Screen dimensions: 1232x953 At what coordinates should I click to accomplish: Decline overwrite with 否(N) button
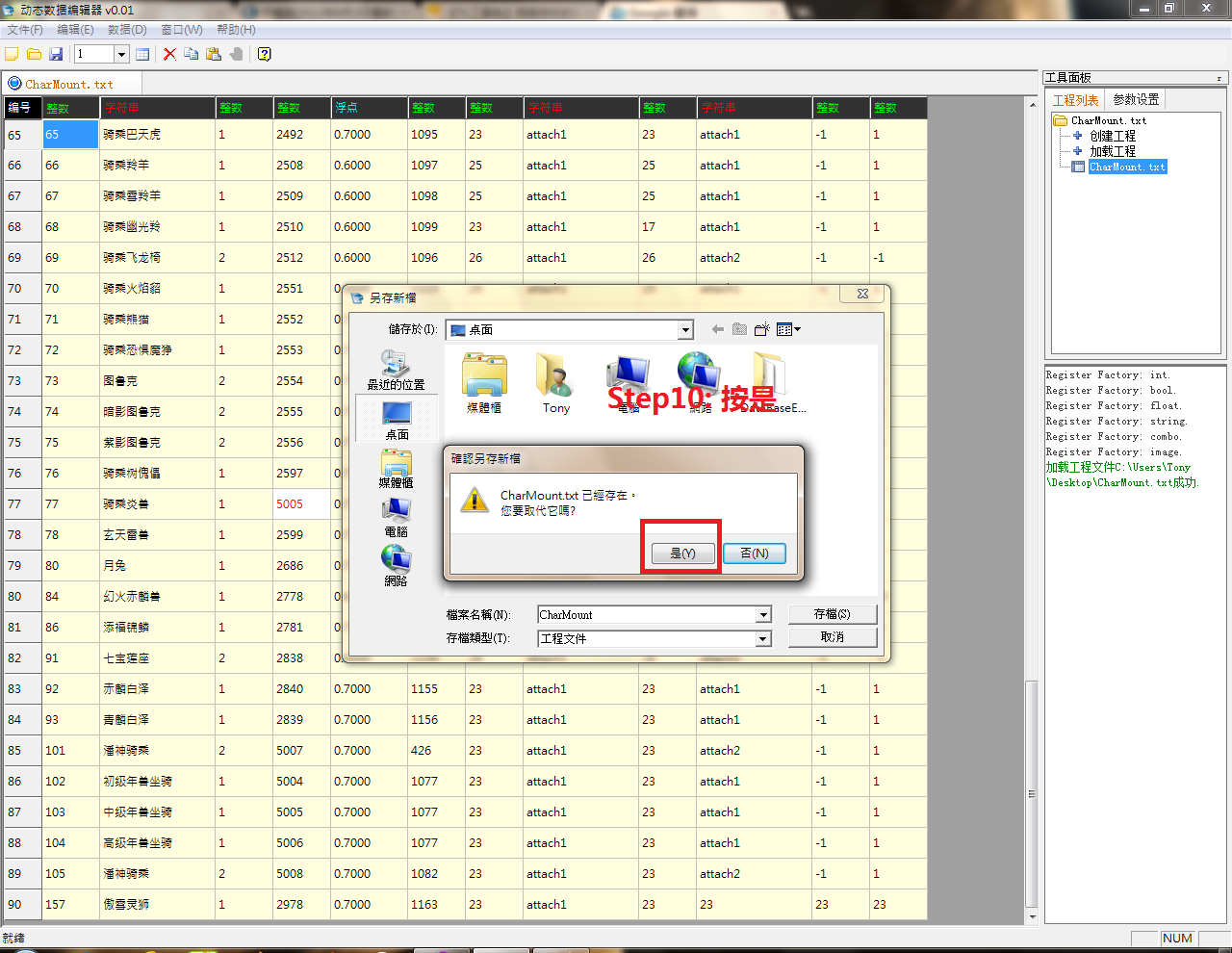[755, 554]
